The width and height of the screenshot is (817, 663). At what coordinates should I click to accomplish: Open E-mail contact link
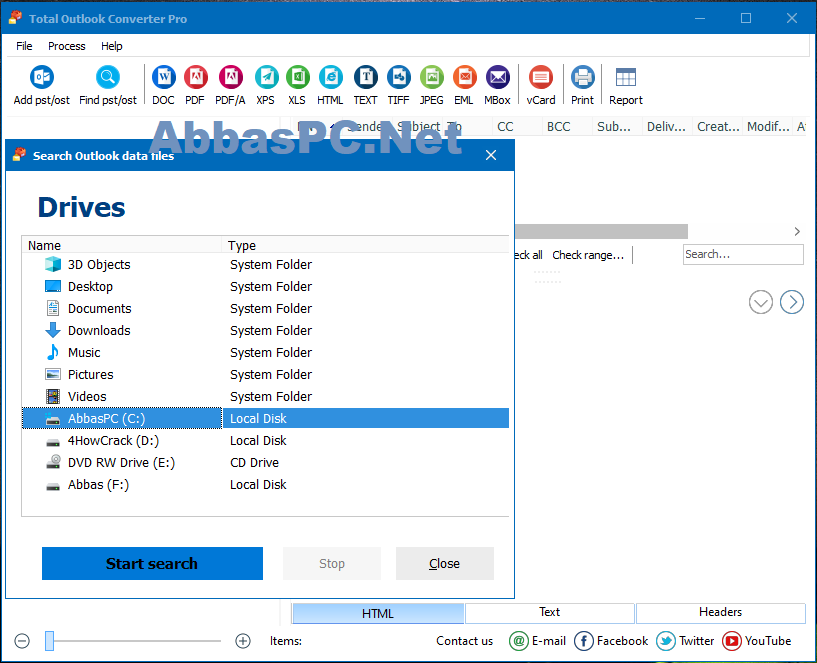(538, 641)
